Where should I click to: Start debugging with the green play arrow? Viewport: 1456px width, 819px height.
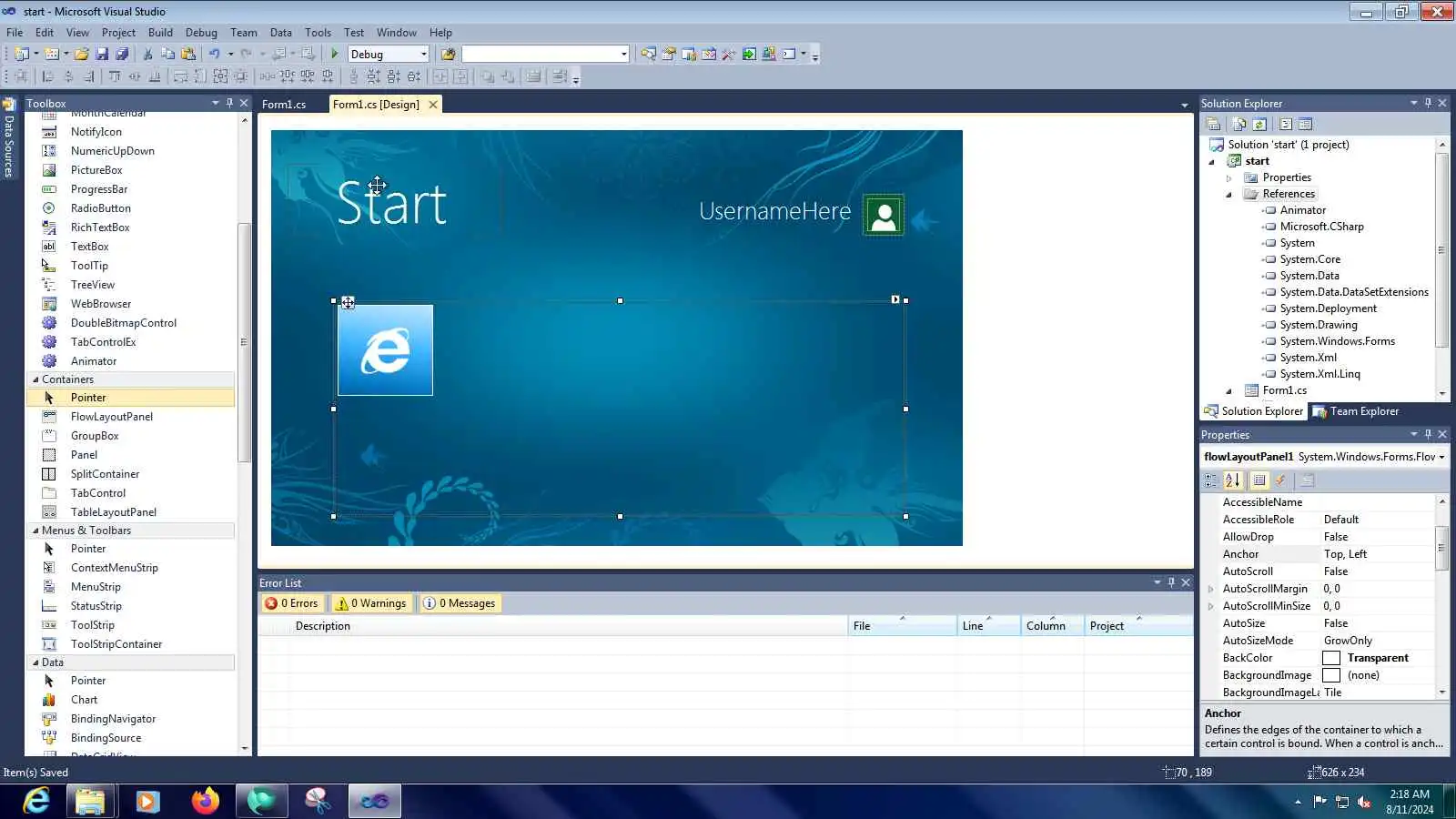pos(335,55)
